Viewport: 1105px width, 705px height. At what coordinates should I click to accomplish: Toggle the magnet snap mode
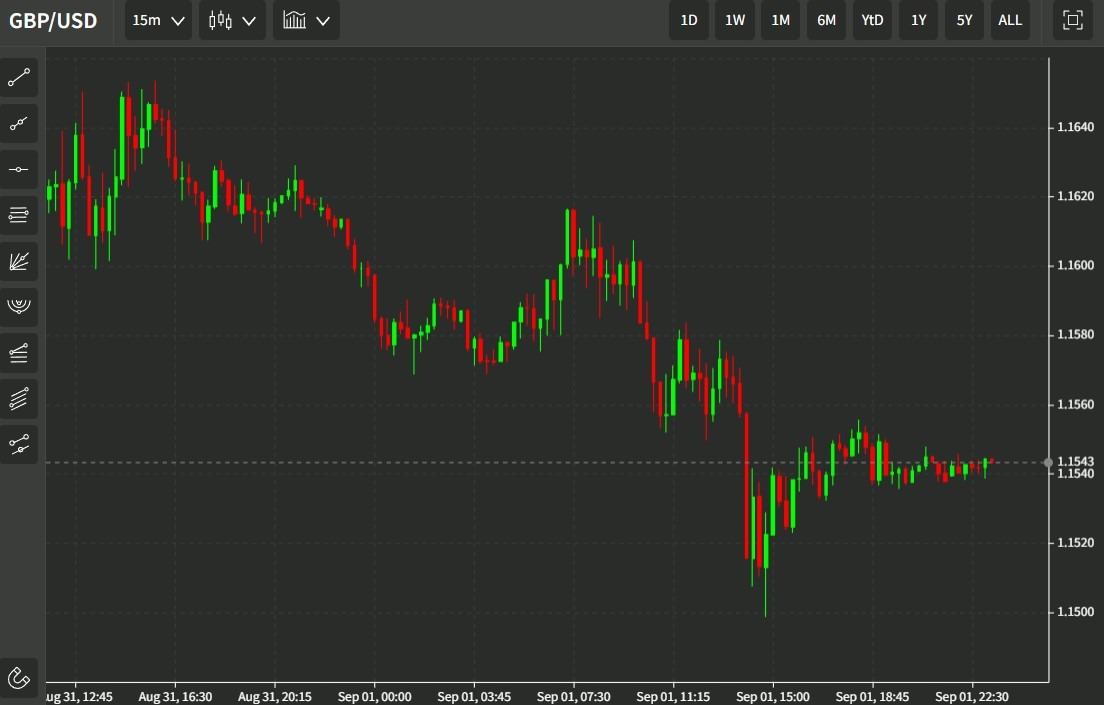coord(19,678)
